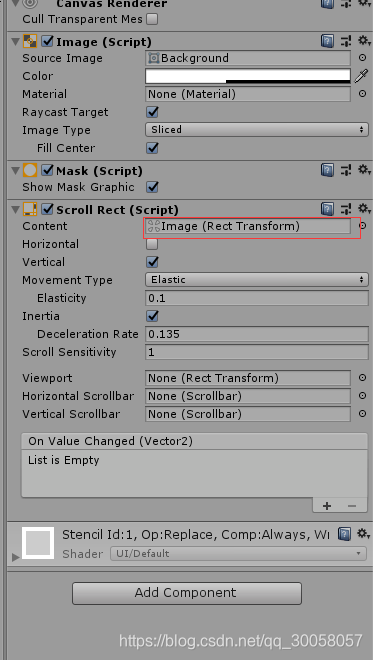Toggle Fill Center checkbox
The image size is (373, 660).
coord(152,148)
